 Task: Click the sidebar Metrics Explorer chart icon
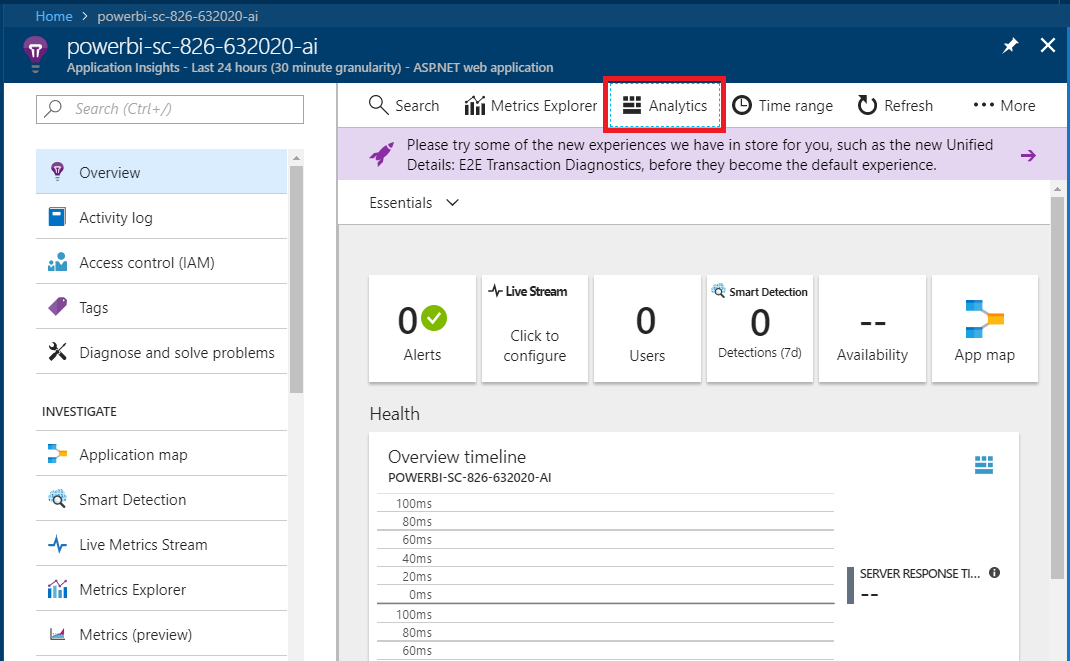click(x=57, y=589)
